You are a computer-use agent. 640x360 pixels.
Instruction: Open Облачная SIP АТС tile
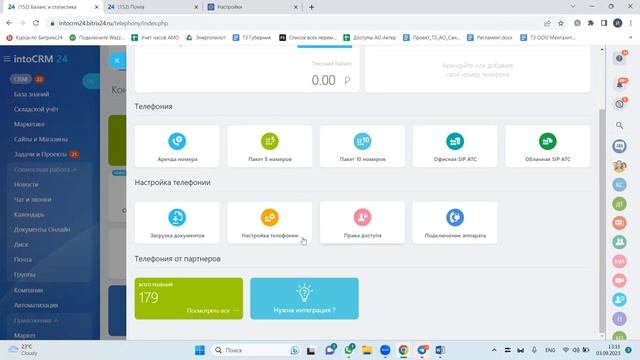[548, 146]
